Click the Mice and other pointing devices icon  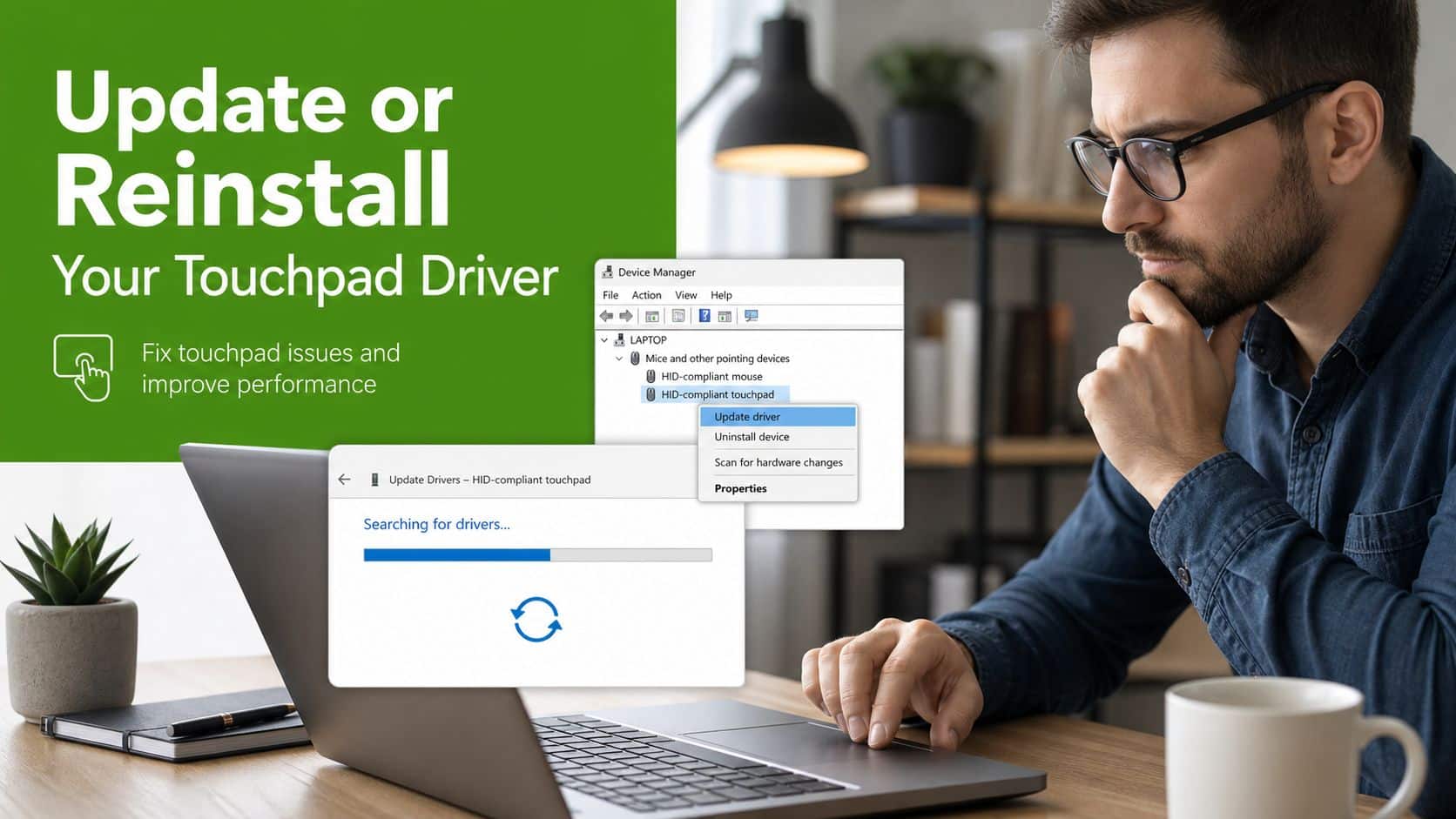[x=635, y=359]
